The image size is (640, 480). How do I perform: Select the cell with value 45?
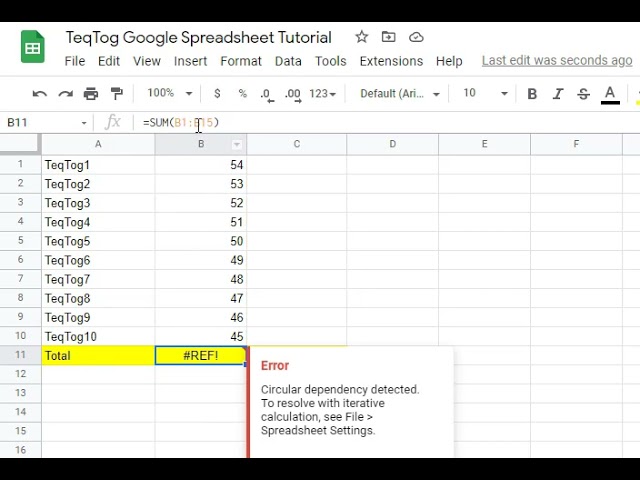click(x=201, y=337)
